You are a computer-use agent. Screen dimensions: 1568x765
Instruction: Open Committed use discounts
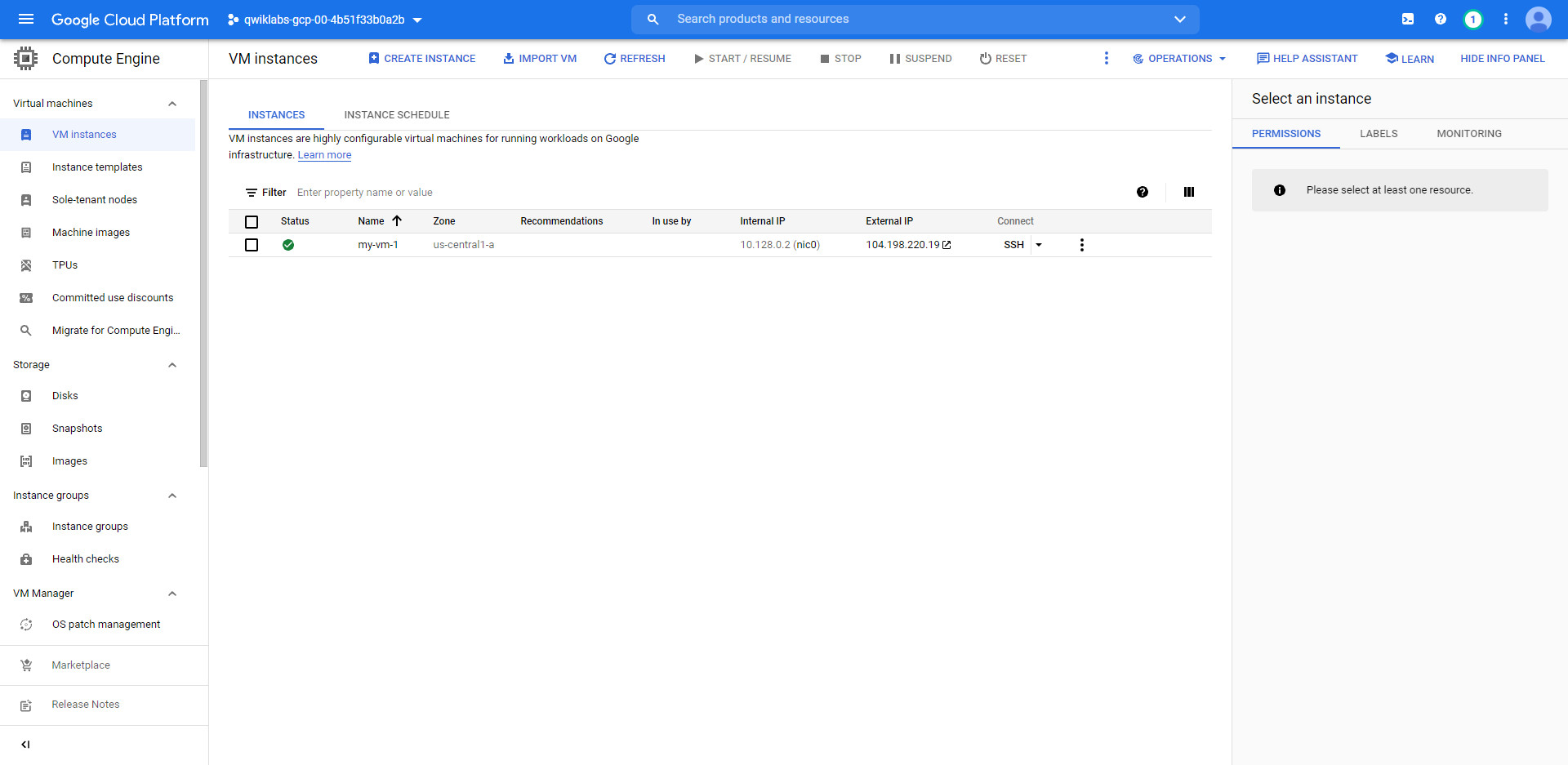pos(113,297)
